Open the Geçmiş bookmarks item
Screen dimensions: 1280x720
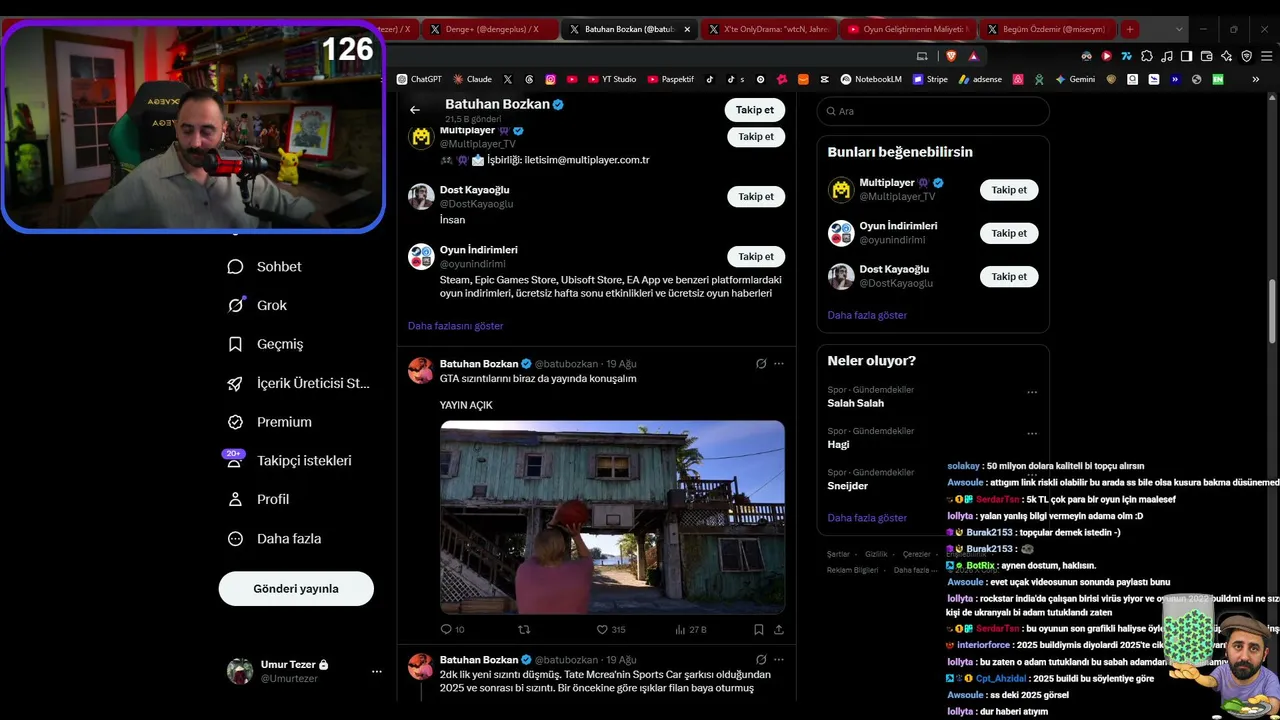(266, 344)
